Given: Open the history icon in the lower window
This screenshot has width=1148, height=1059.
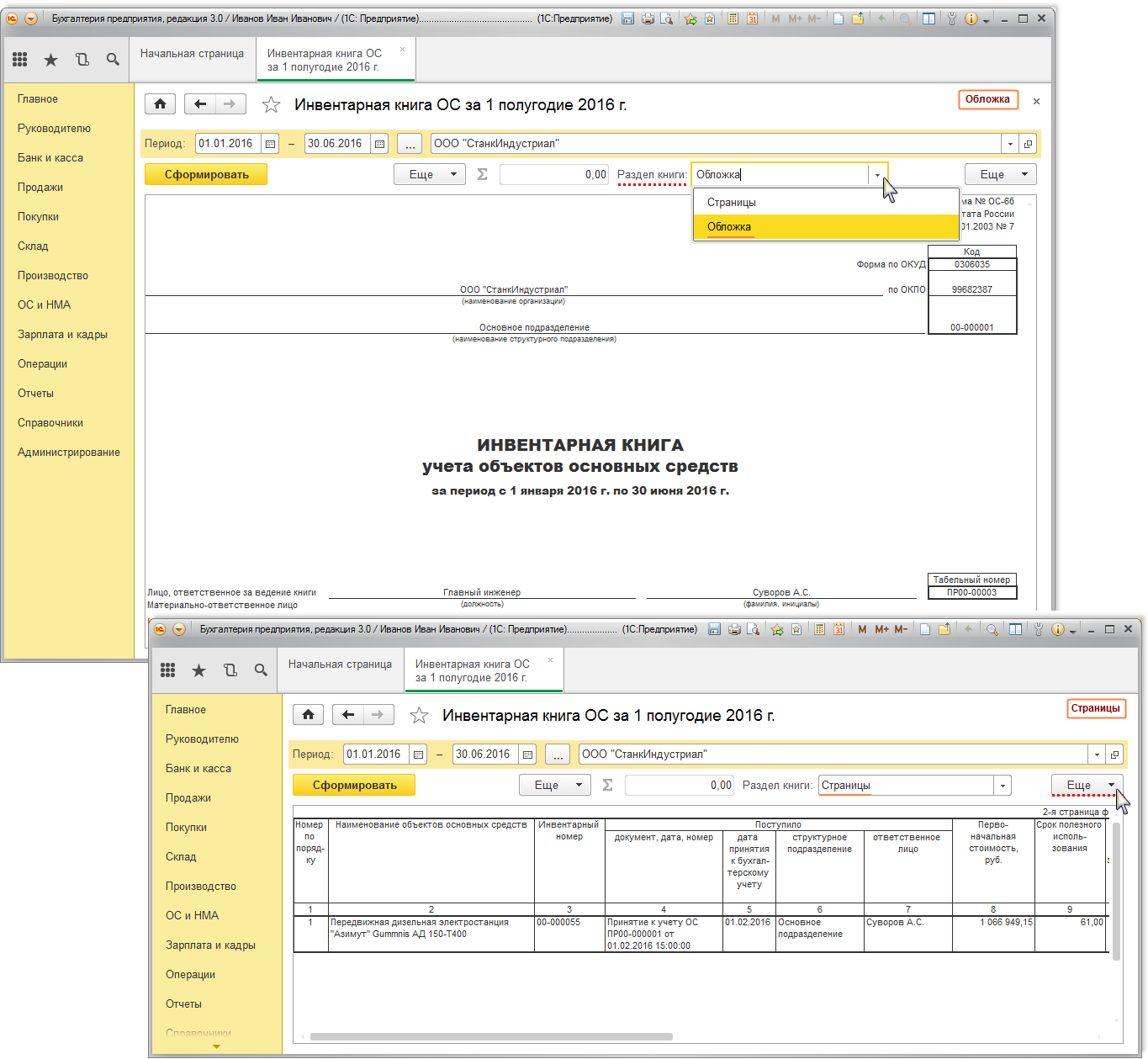Looking at the screenshot, I should (x=230, y=670).
